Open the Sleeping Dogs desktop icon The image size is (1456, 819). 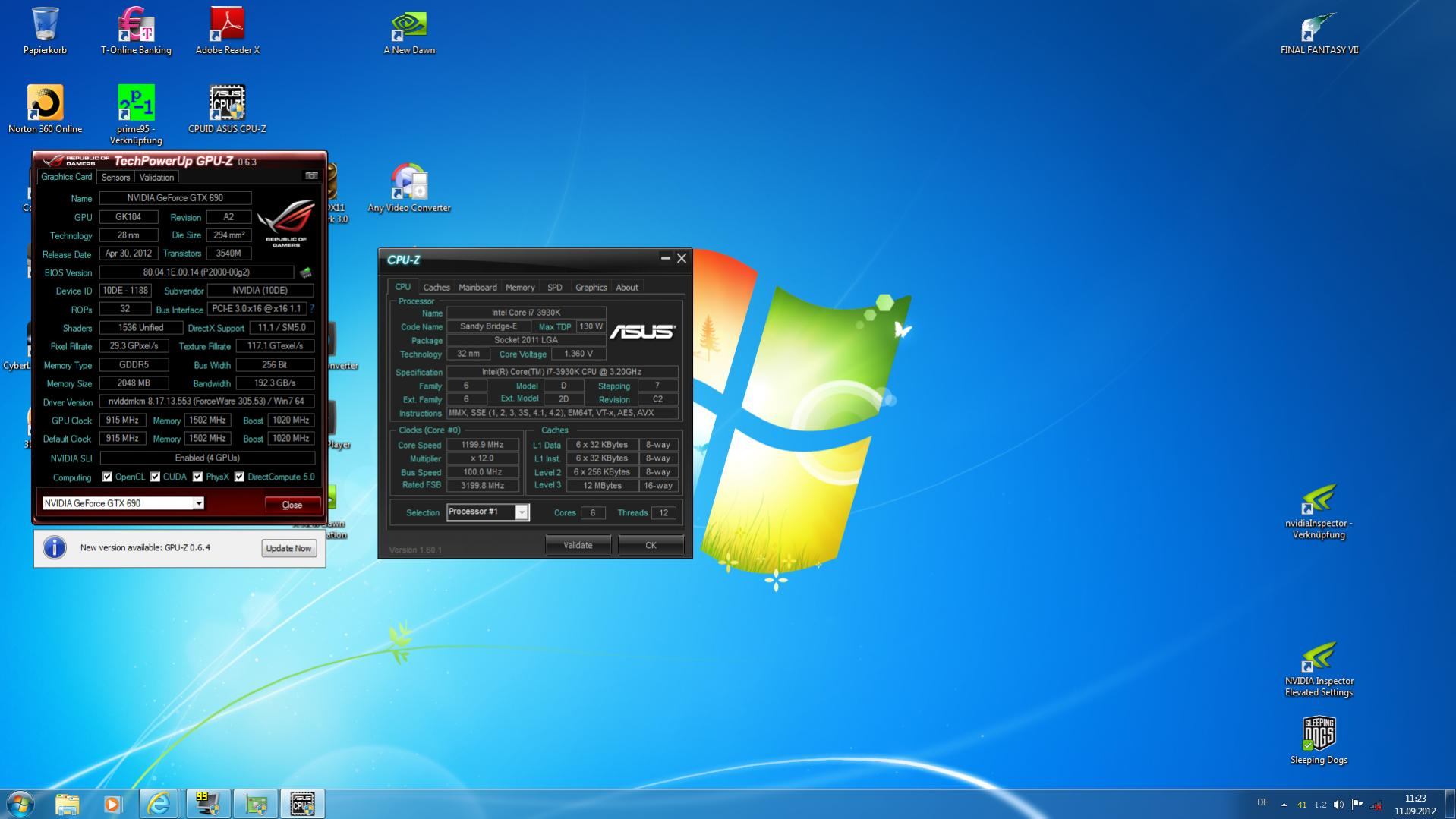[1319, 740]
